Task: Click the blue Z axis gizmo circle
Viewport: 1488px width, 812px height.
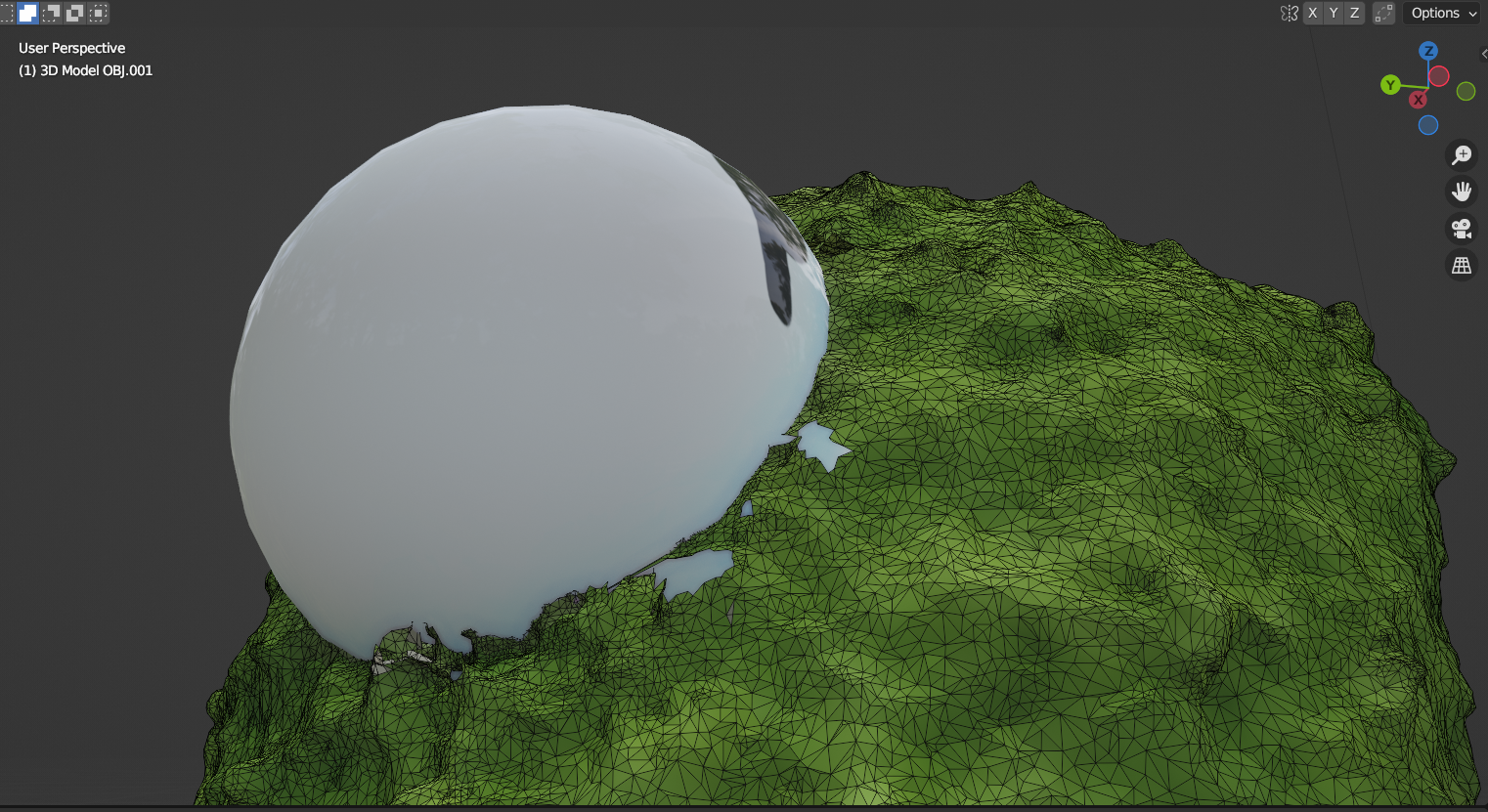Action: click(1428, 51)
